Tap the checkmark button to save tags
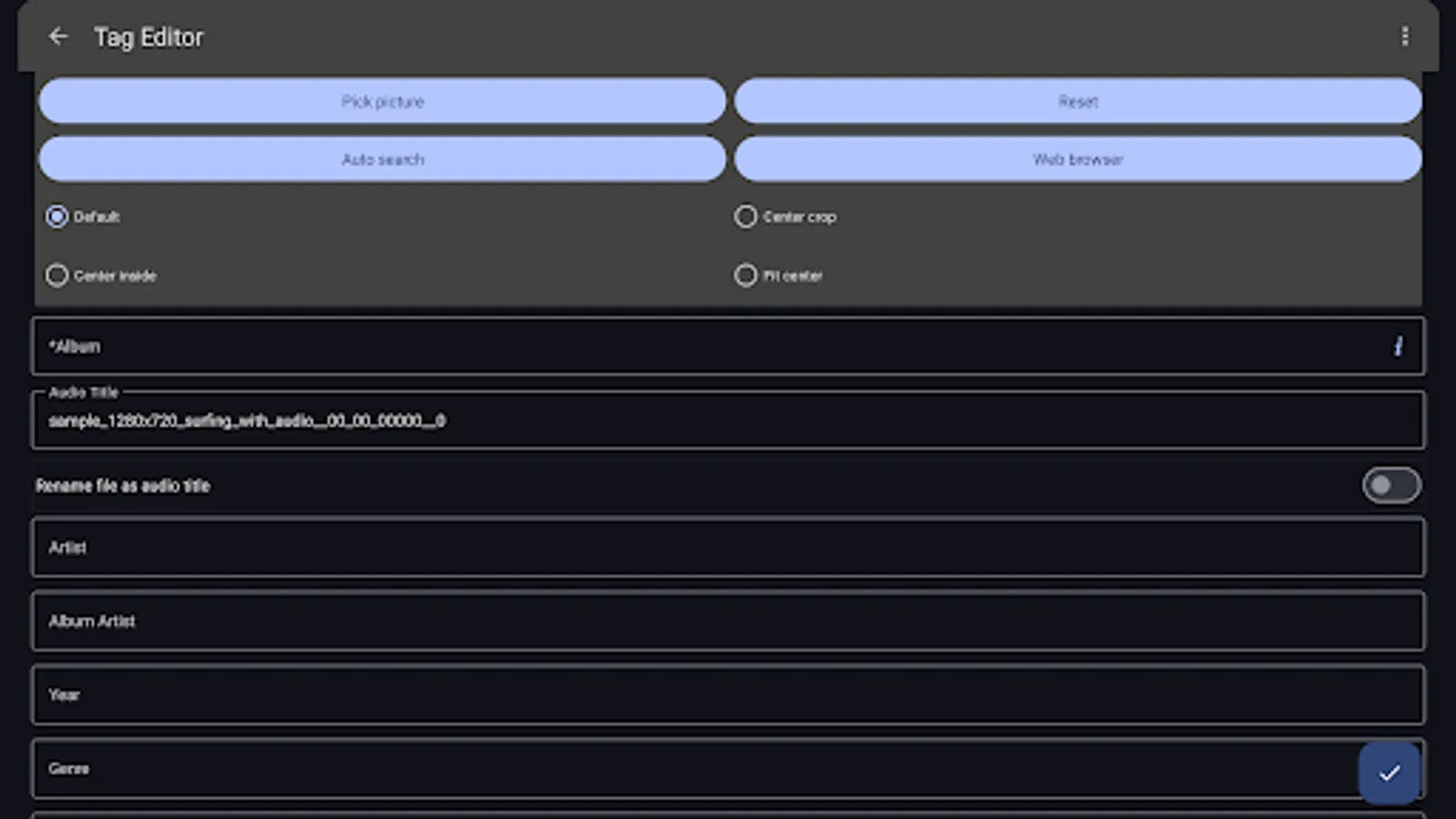 1388,773
